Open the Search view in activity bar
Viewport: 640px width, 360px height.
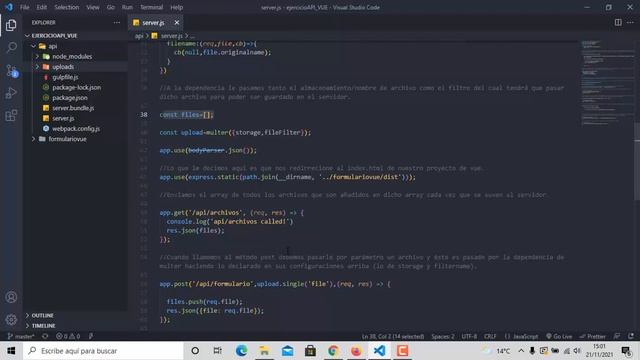[11, 47]
